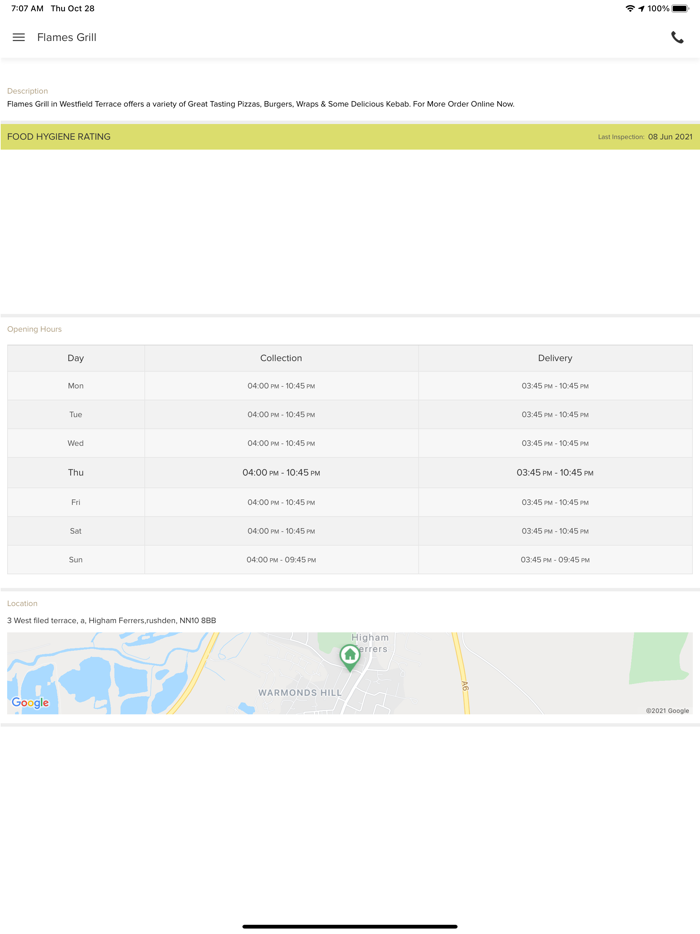Select the Fri row day cell
Viewport: 700px width, 934px height.
click(x=76, y=502)
